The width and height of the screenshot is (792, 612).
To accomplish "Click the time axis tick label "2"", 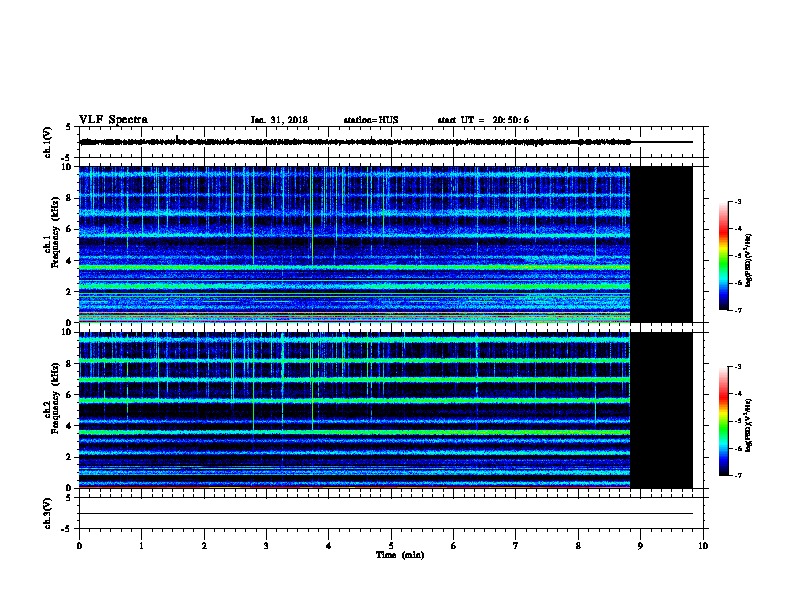I will 204,546.
